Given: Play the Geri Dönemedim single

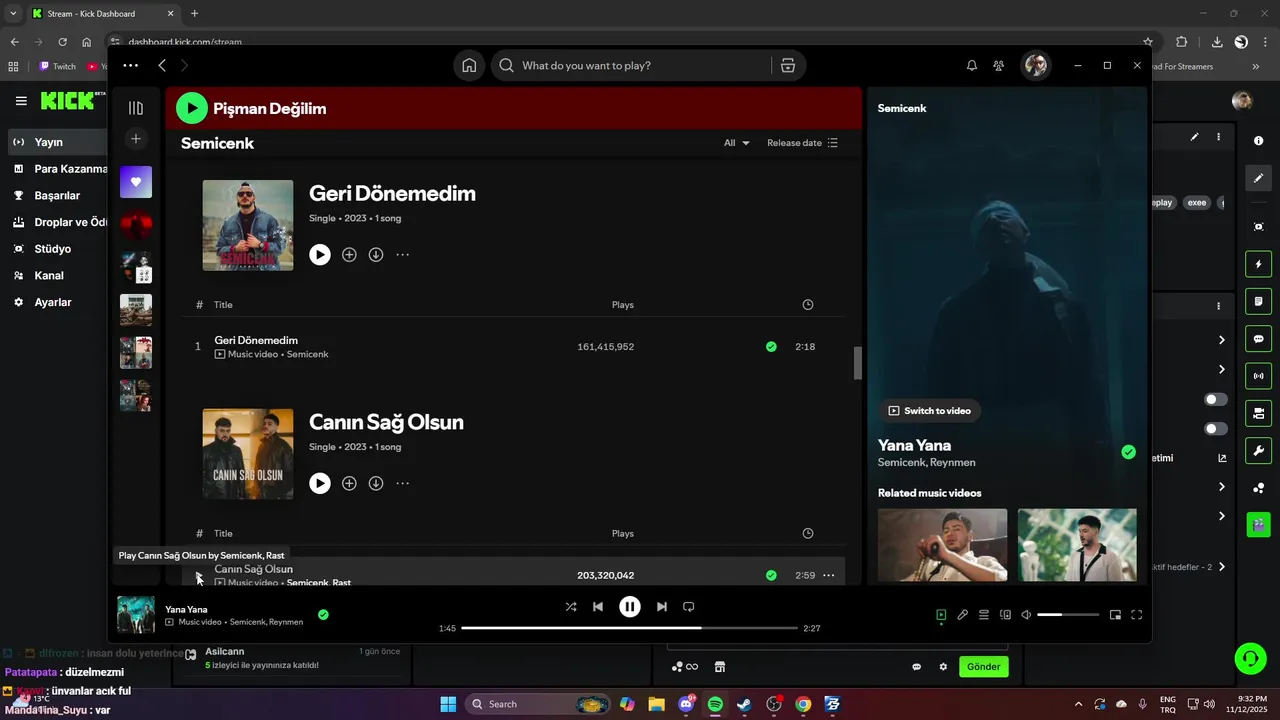Looking at the screenshot, I should coord(320,255).
